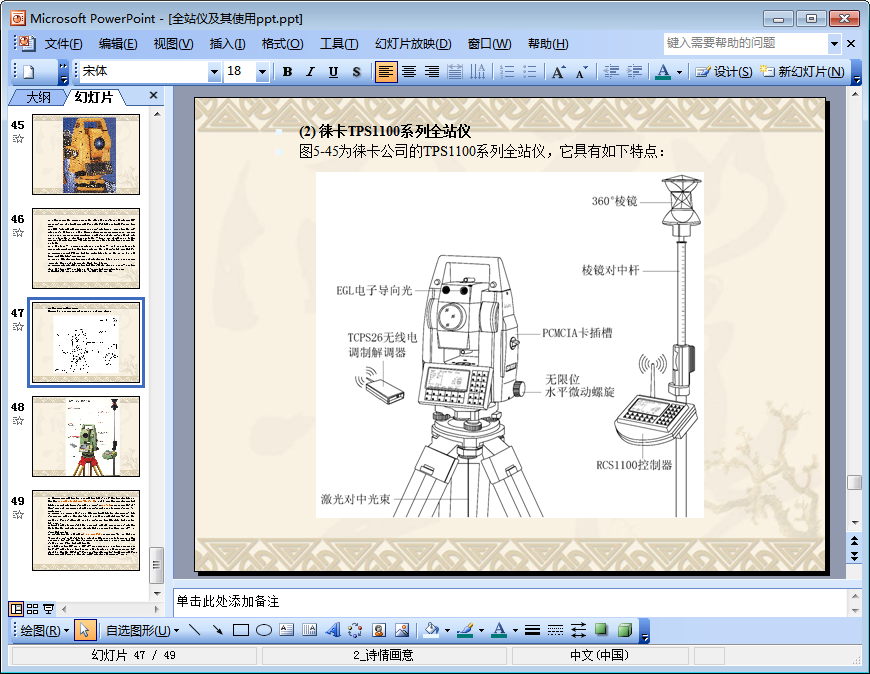Toggle text Shadow formatting
The width and height of the screenshot is (870, 674).
click(356, 72)
